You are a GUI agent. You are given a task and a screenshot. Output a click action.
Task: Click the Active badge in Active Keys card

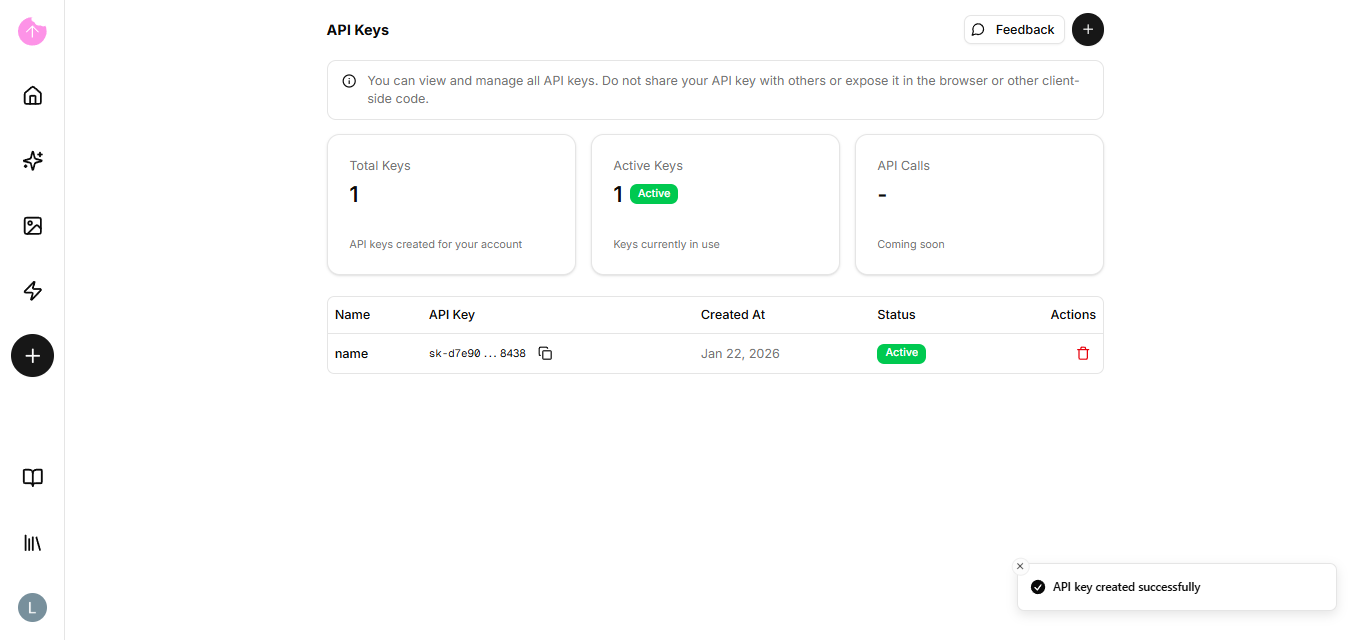pyautogui.click(x=654, y=194)
